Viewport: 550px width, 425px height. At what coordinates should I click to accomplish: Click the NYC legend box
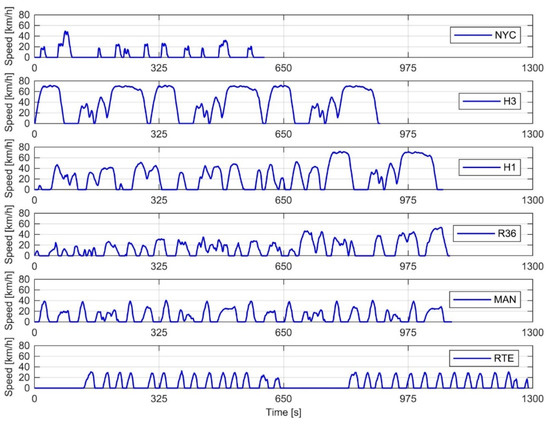(485, 35)
